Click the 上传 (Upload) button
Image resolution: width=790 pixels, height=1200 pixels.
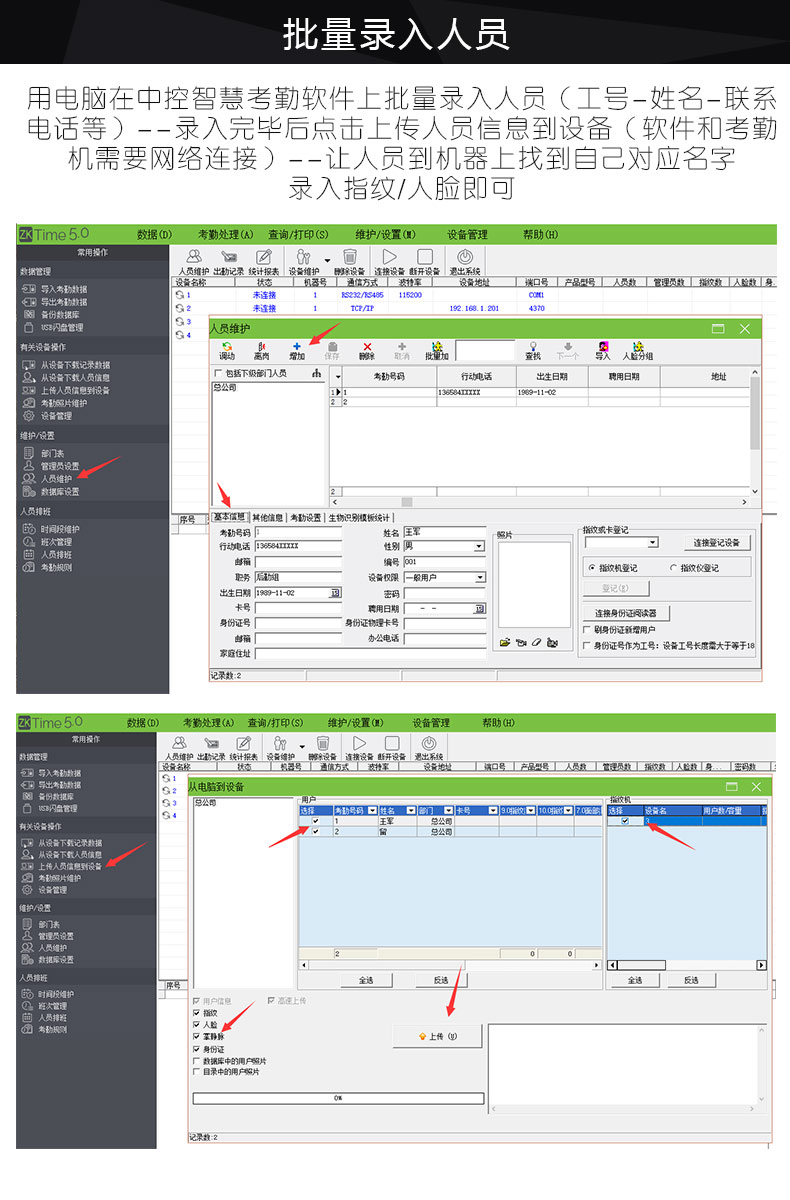tap(436, 1037)
